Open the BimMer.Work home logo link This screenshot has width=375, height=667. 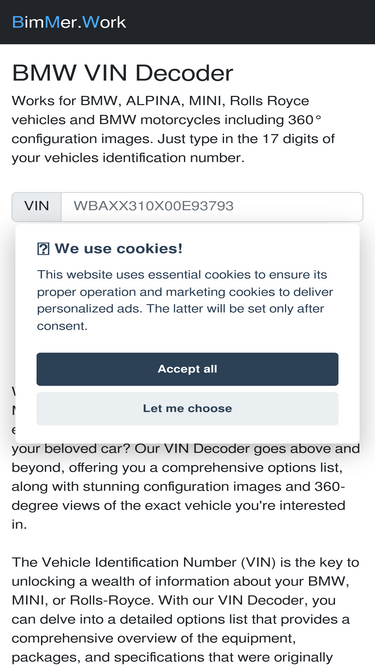tap(69, 22)
